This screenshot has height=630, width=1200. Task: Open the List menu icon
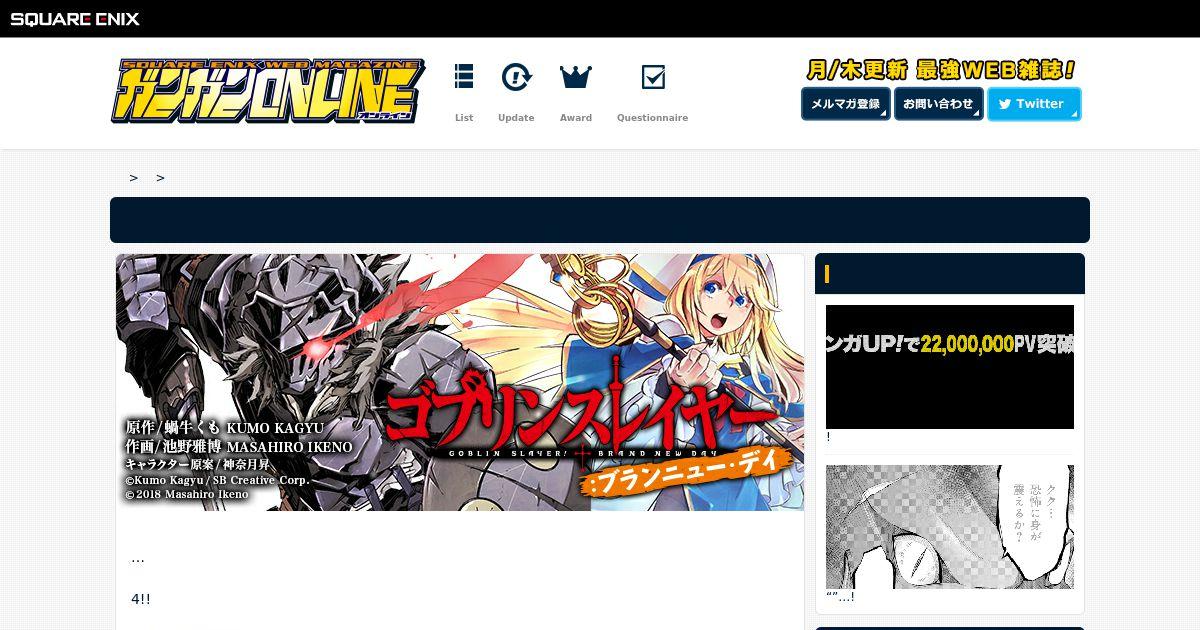pyautogui.click(x=464, y=77)
